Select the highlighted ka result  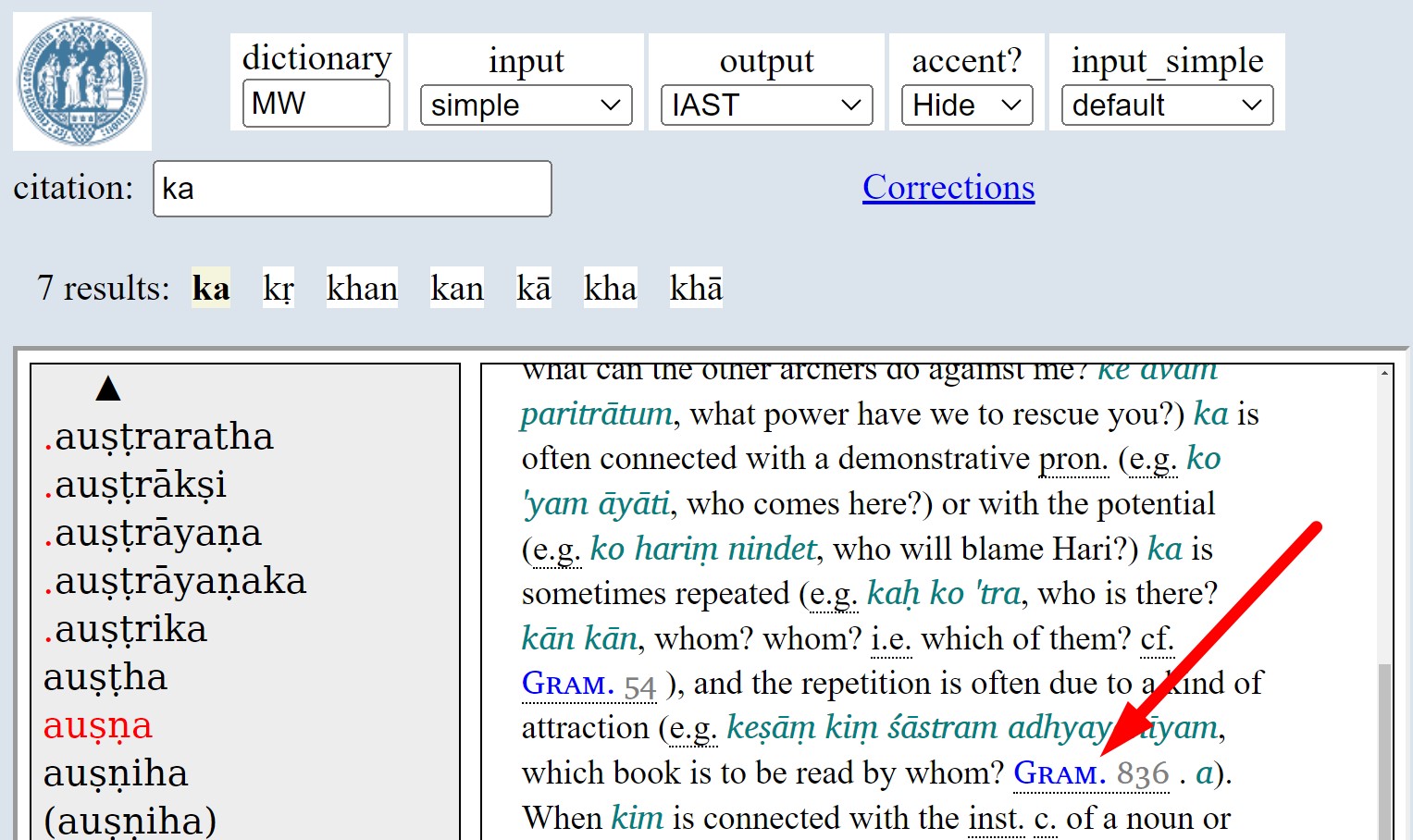coord(210,288)
